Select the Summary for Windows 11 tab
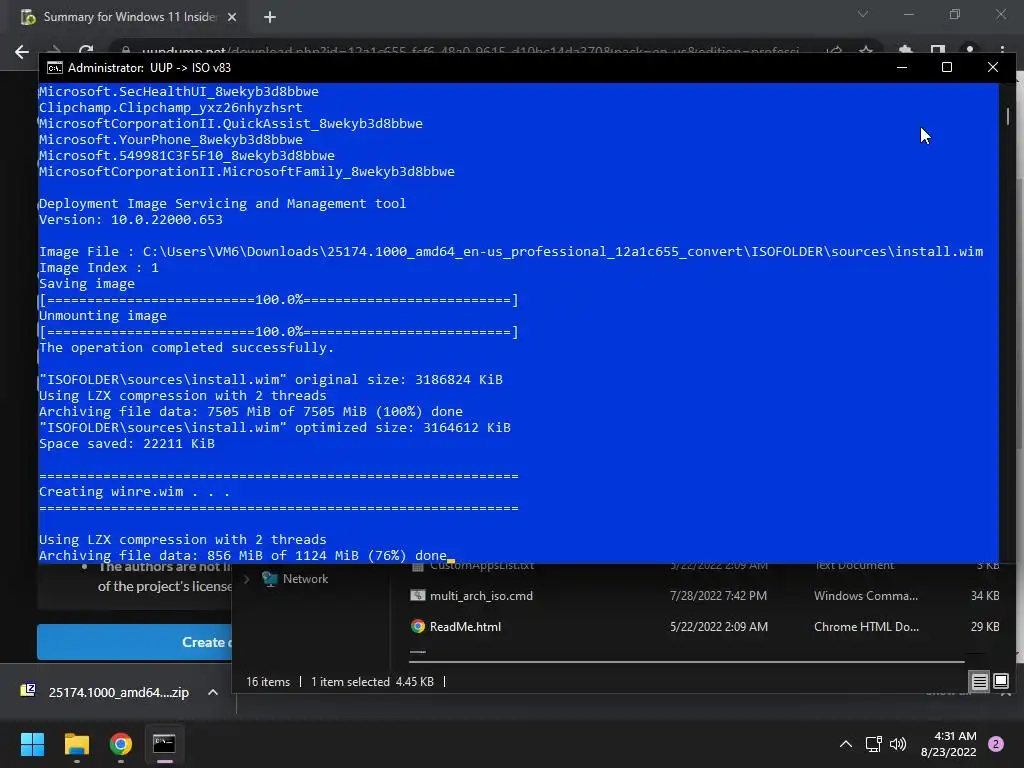The image size is (1024, 768). 129,17
